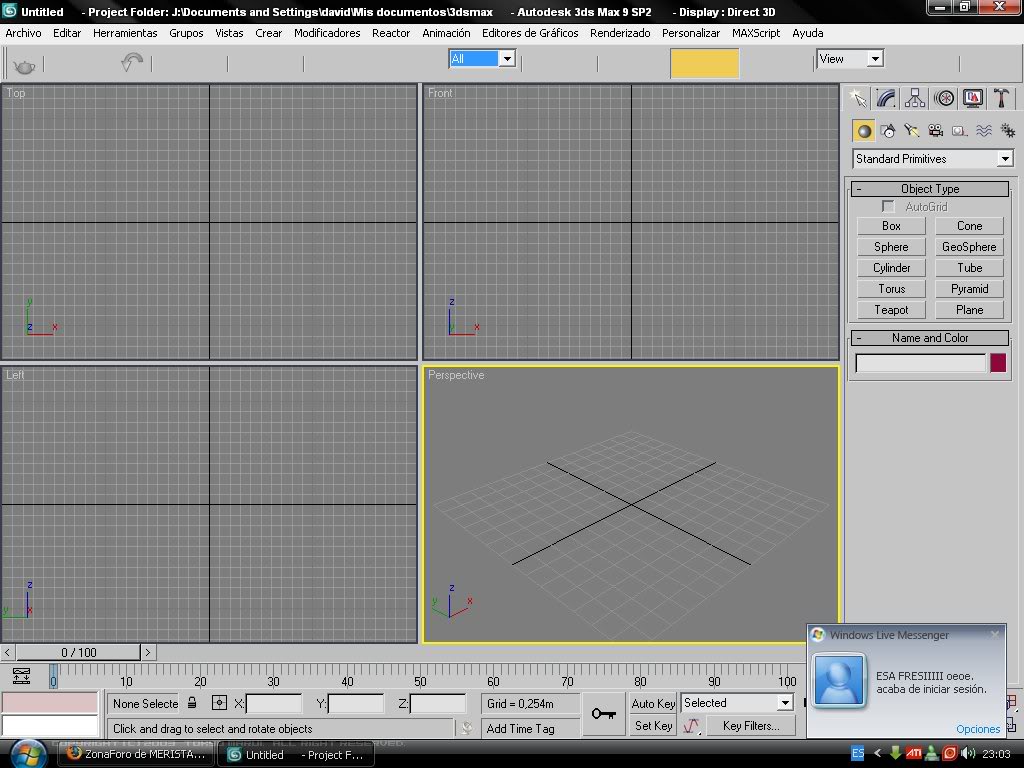Select the Helpers category icon
Screen dimensions: 1024x768
pos(959,131)
